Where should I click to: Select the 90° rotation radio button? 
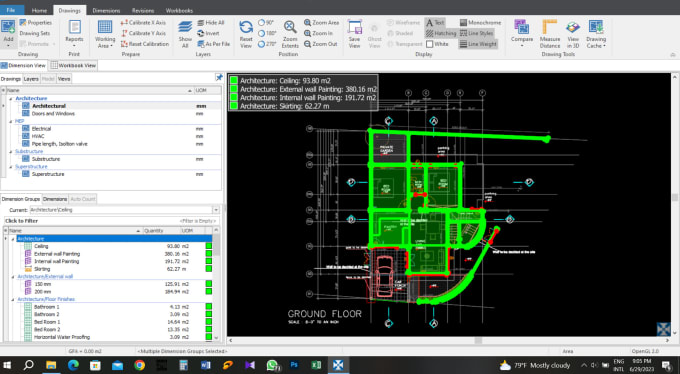[262, 23]
